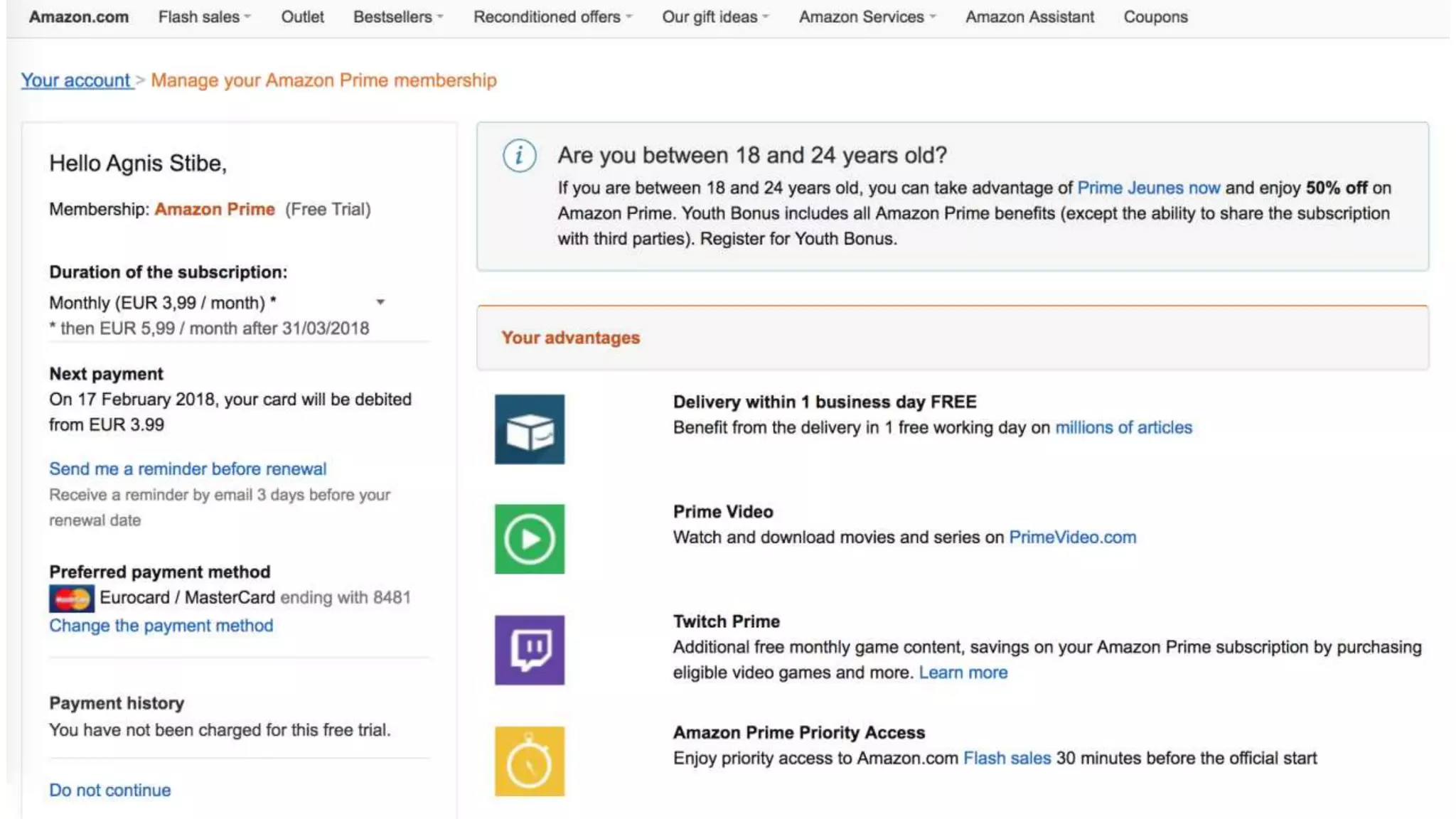The width and height of the screenshot is (1456, 819).
Task: Click the yellow Priority Access stopwatch icon
Action: [x=530, y=761]
